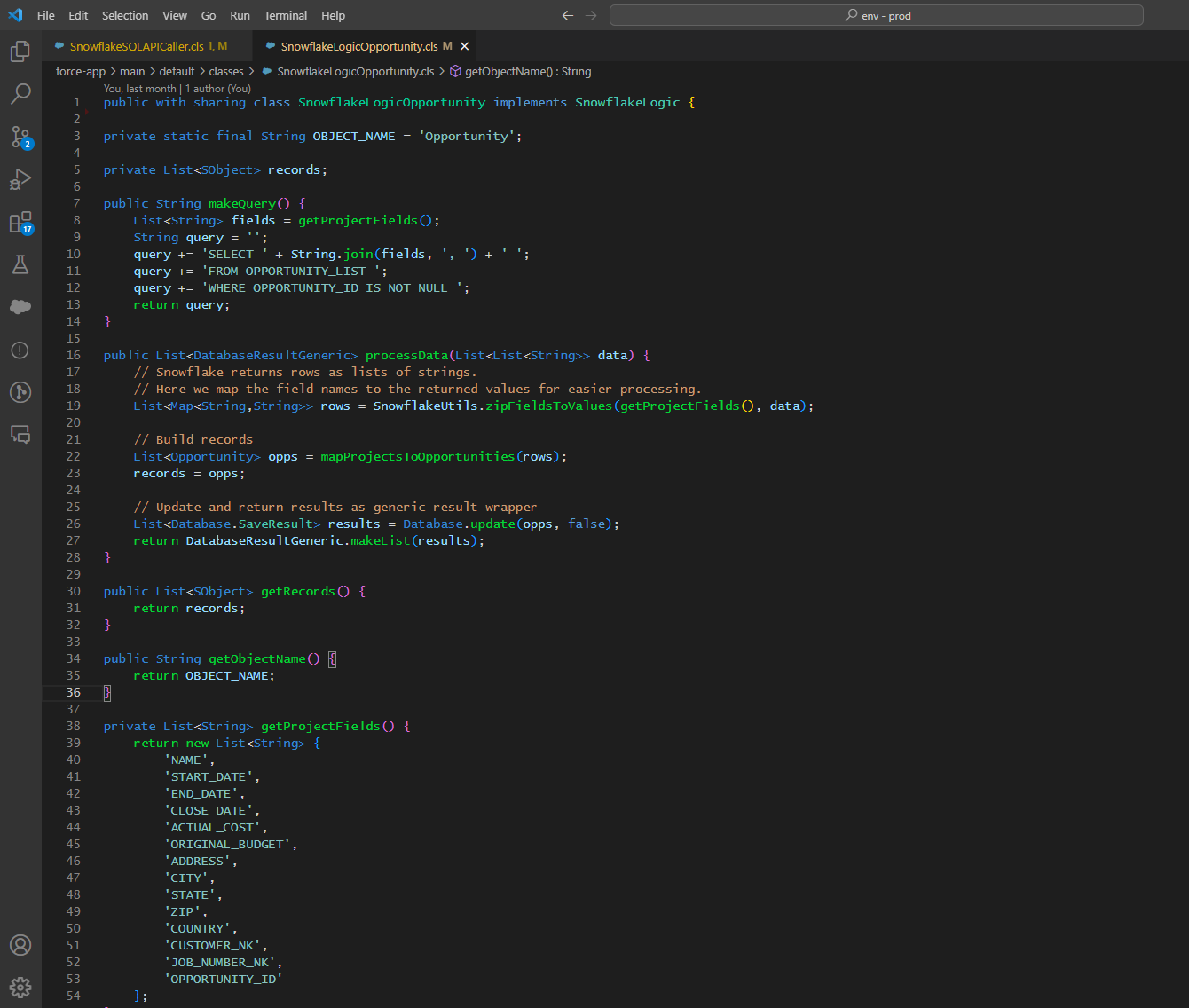Open the Remote Explorer cloud icon
This screenshot has width=1189, height=1008.
(x=20, y=306)
